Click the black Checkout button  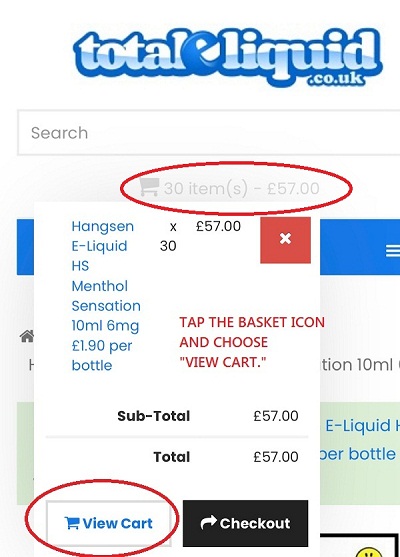(x=245, y=523)
